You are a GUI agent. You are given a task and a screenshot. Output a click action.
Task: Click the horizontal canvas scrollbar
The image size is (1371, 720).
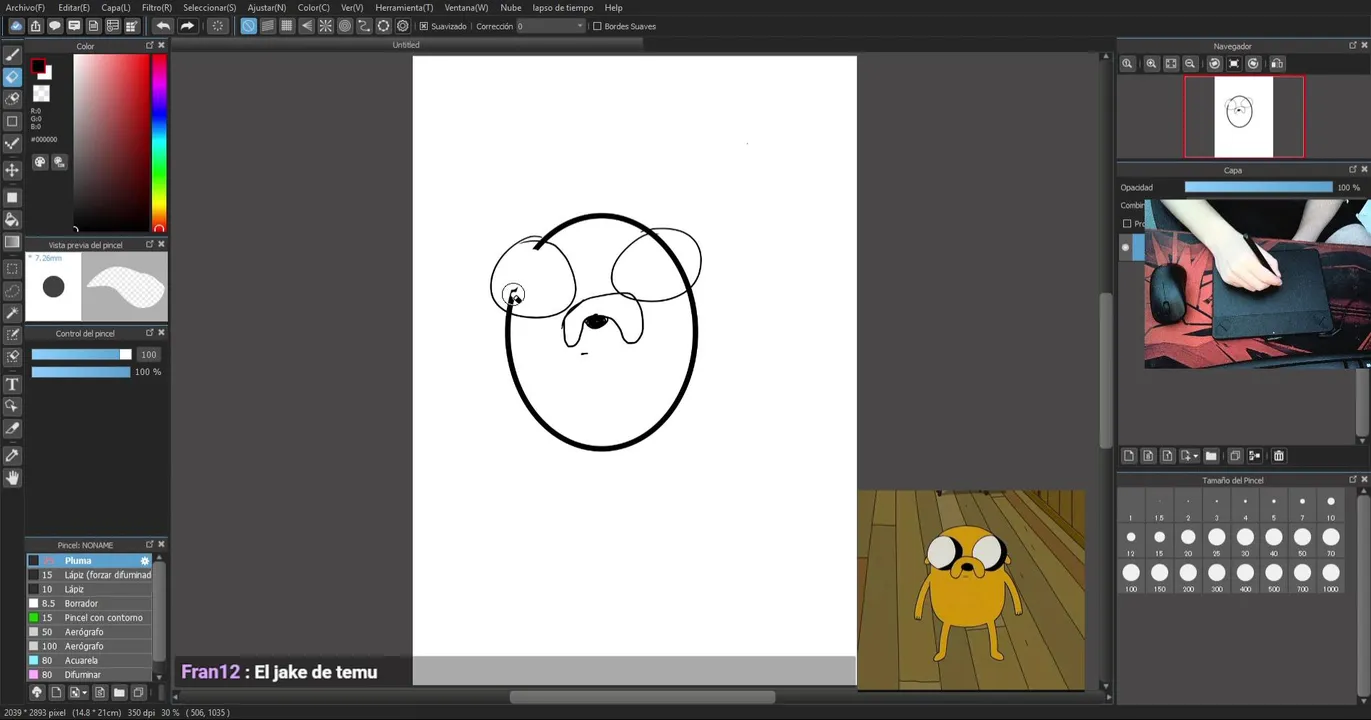643,697
